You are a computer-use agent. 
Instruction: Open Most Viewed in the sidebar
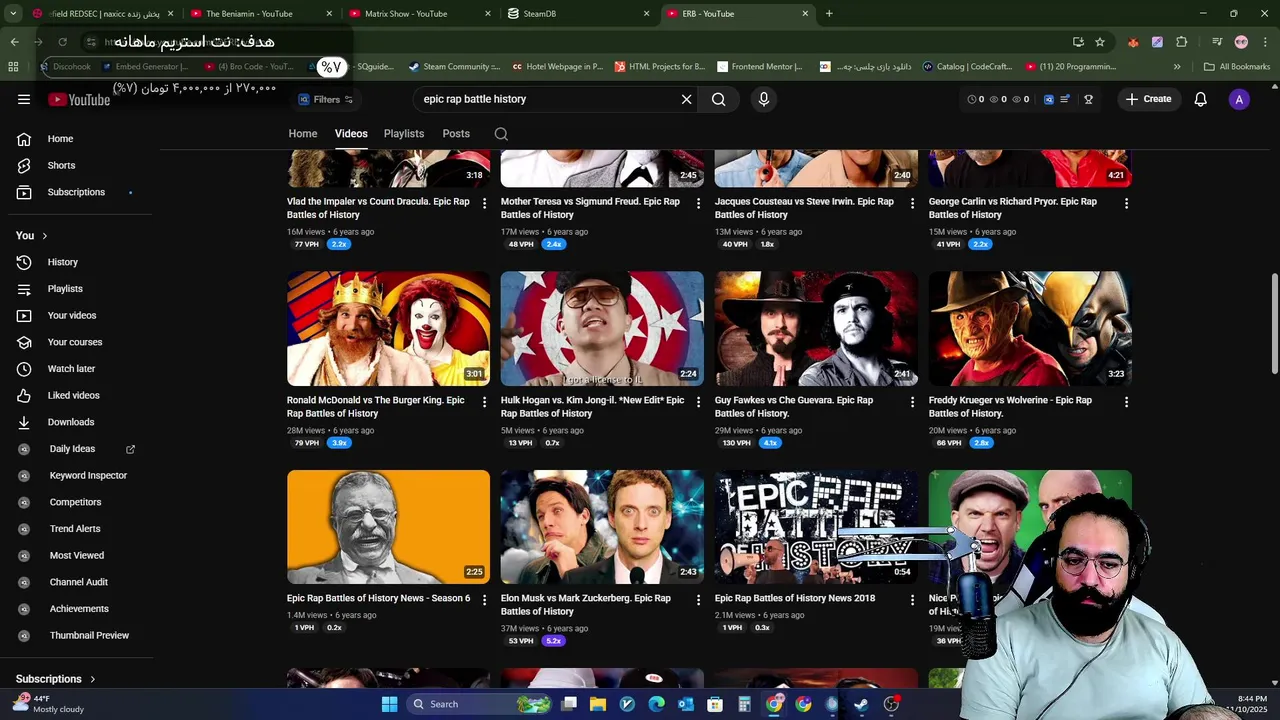(76, 555)
